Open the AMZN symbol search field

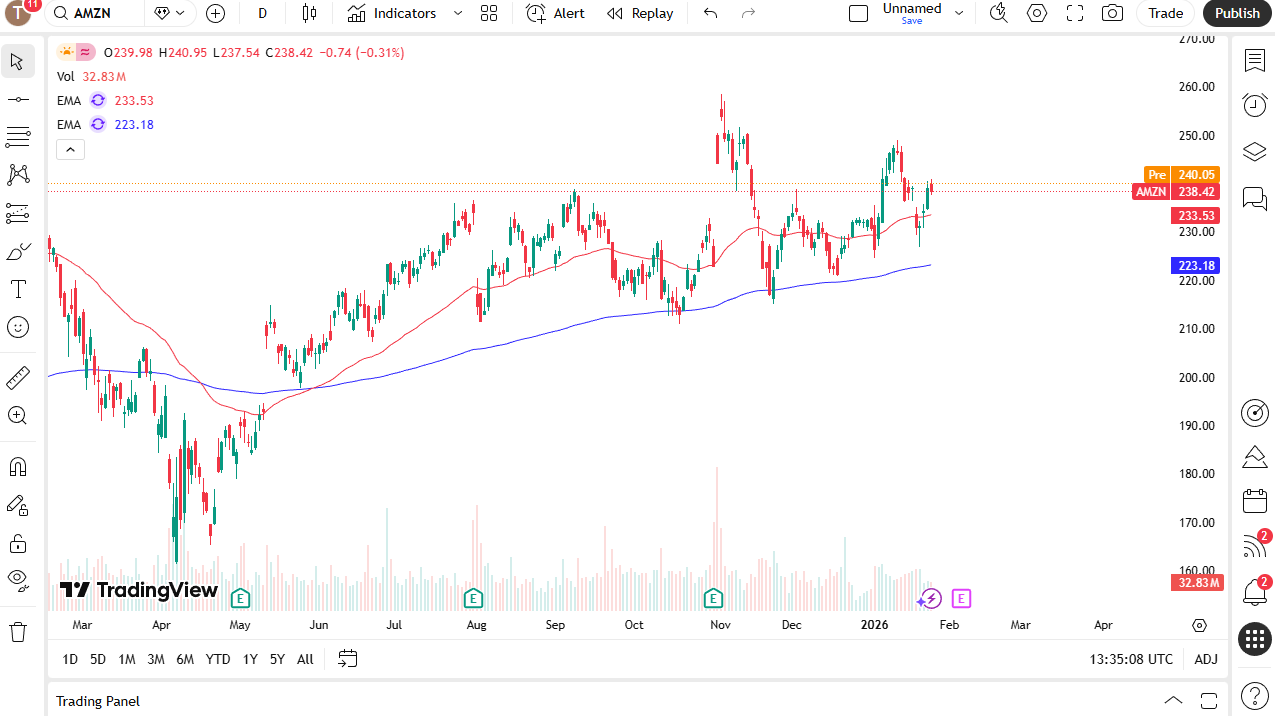click(x=93, y=13)
